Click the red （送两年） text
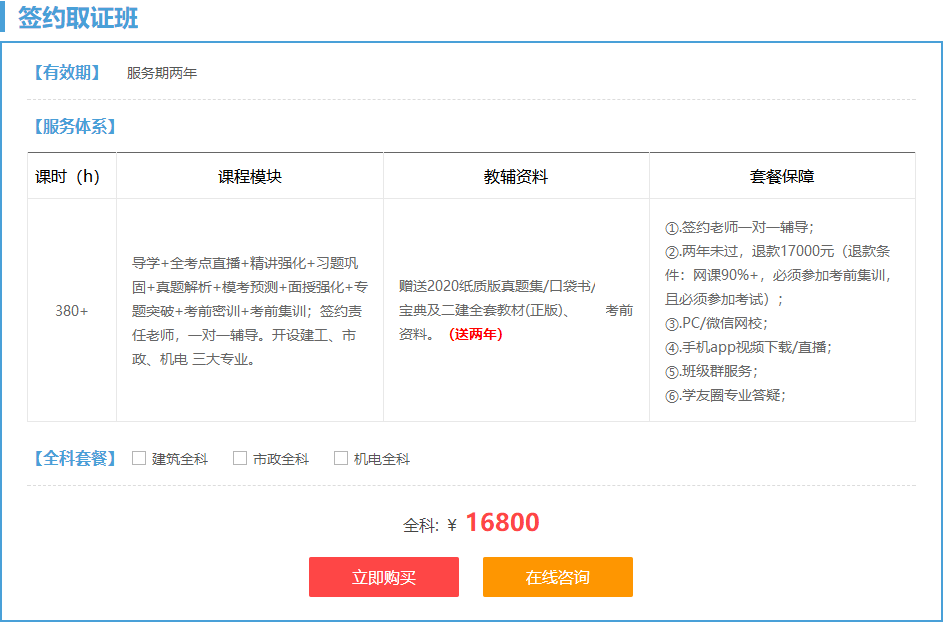Image resolution: width=946 pixels, height=625 pixels. click(475, 334)
